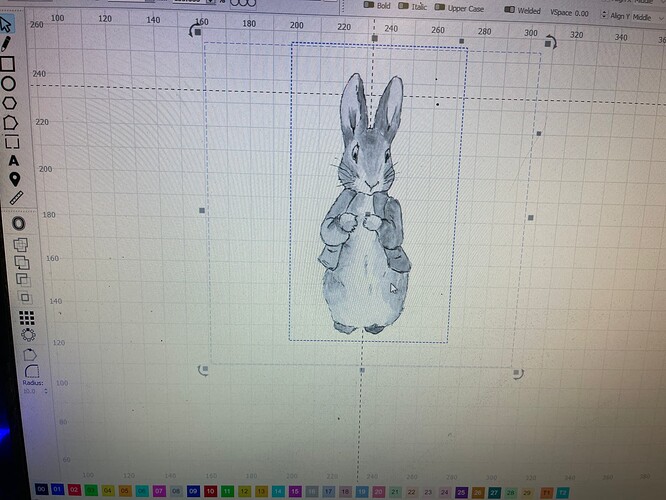Select the Rectangle drawing tool
Screen dimensions: 666x500
8,64
